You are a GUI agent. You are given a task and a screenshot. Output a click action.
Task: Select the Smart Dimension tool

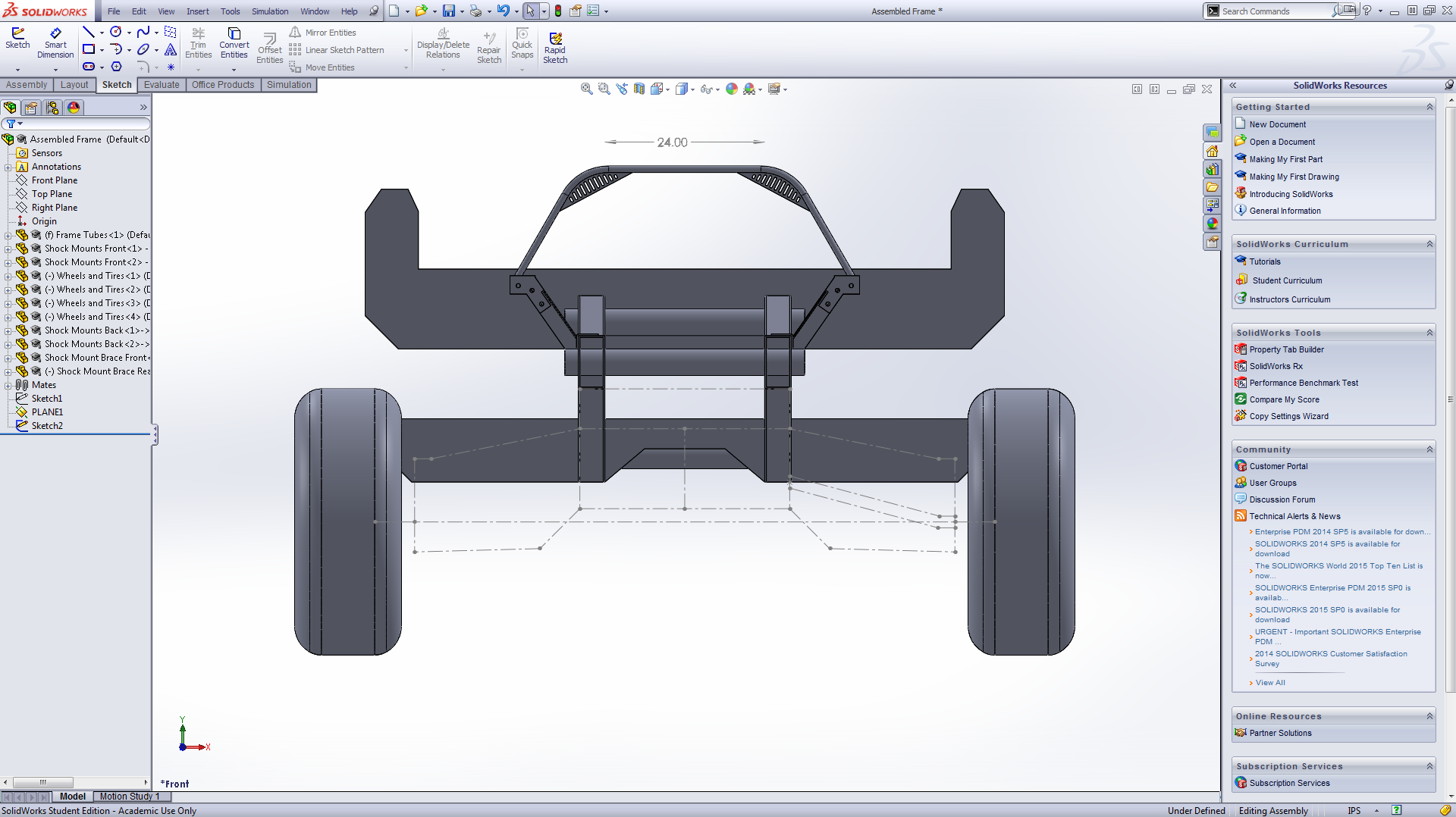pyautogui.click(x=55, y=43)
